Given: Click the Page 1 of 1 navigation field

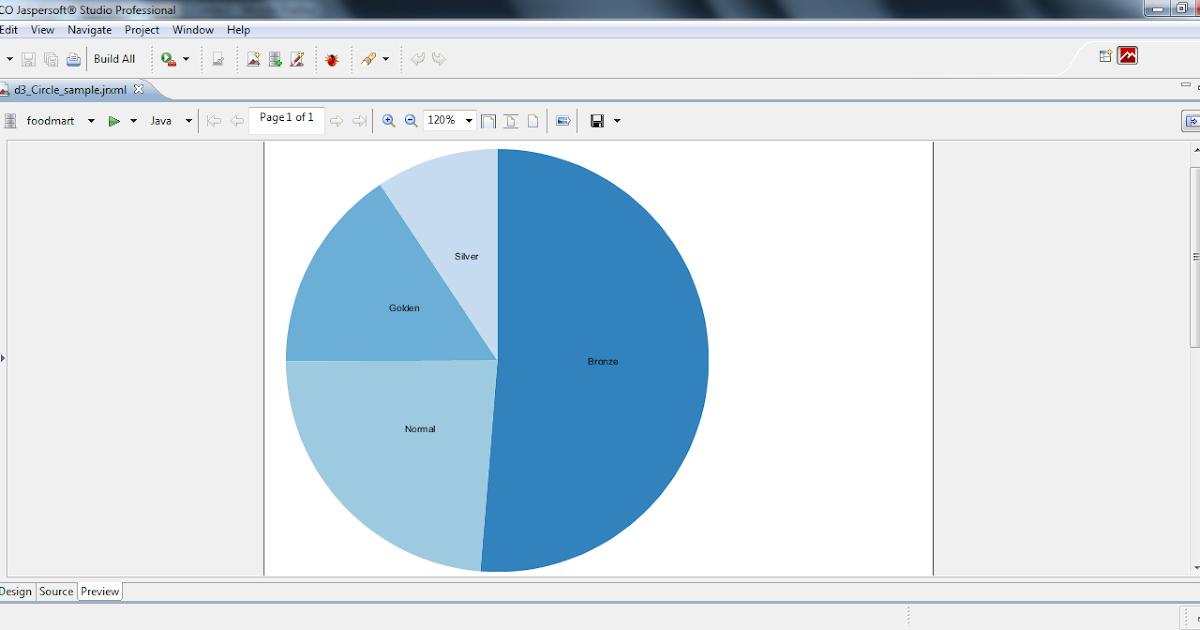Looking at the screenshot, I should tap(286, 118).
